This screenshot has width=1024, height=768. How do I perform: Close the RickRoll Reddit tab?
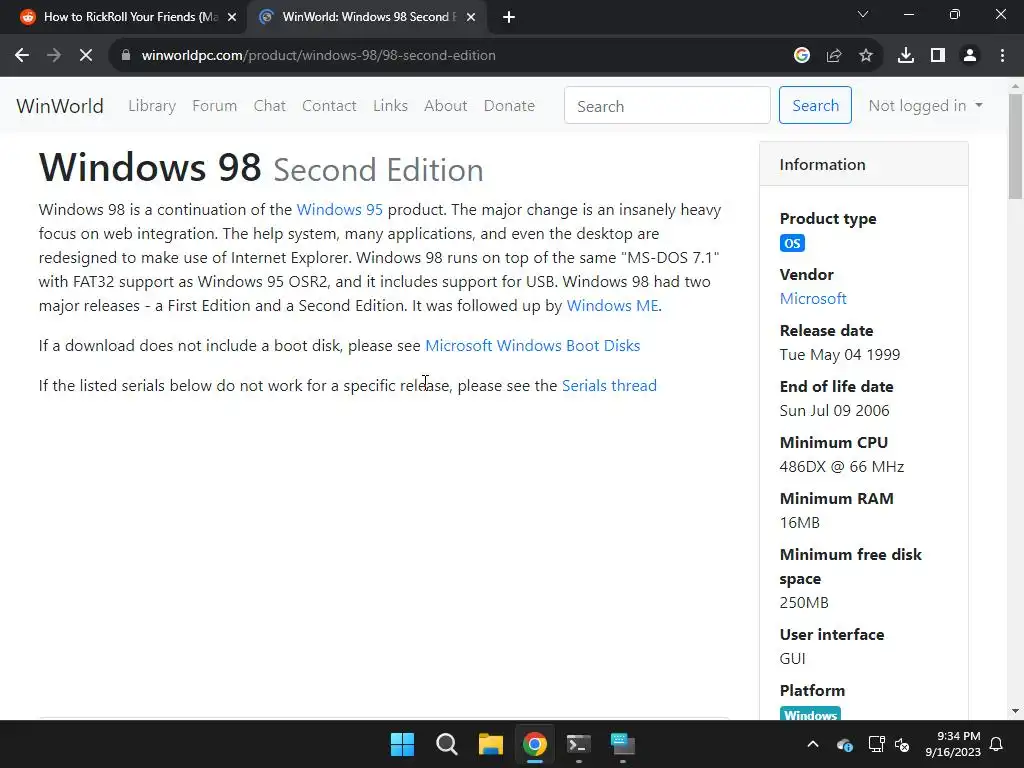coord(232,17)
